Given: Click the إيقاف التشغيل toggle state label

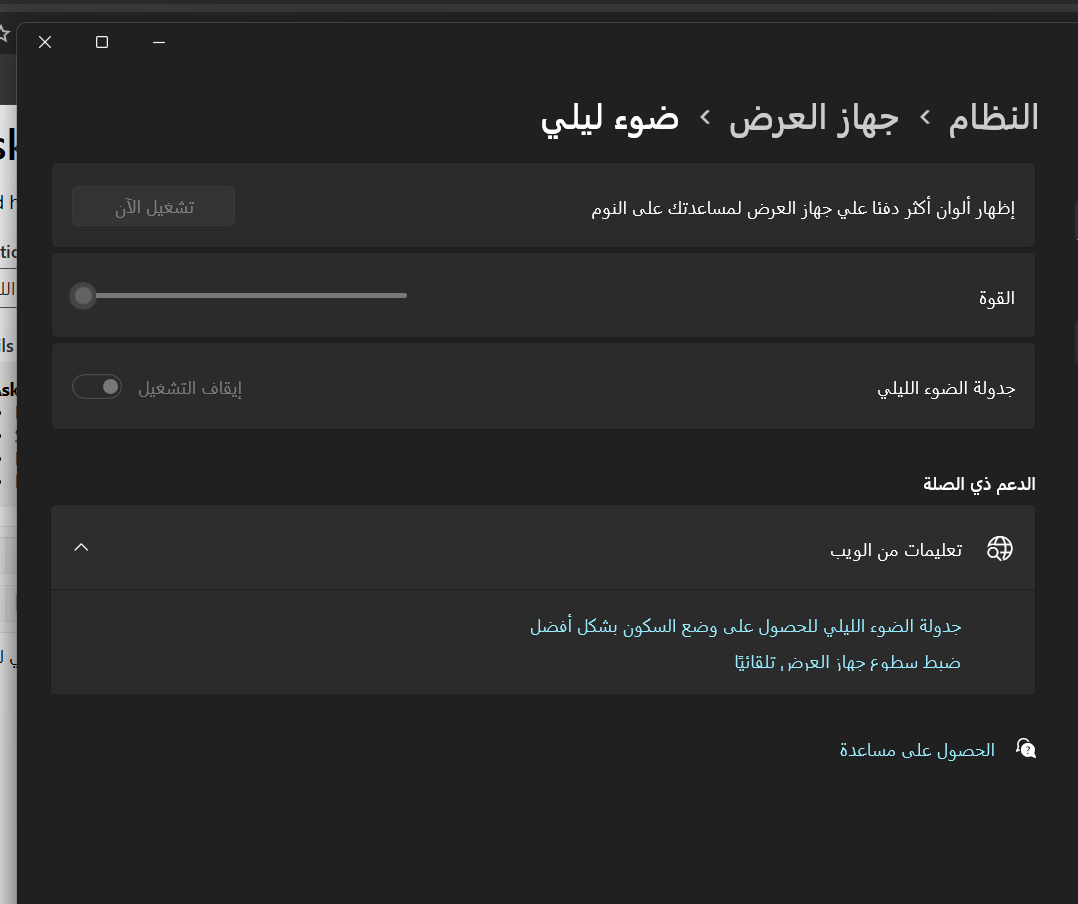Looking at the screenshot, I should tap(190, 388).
